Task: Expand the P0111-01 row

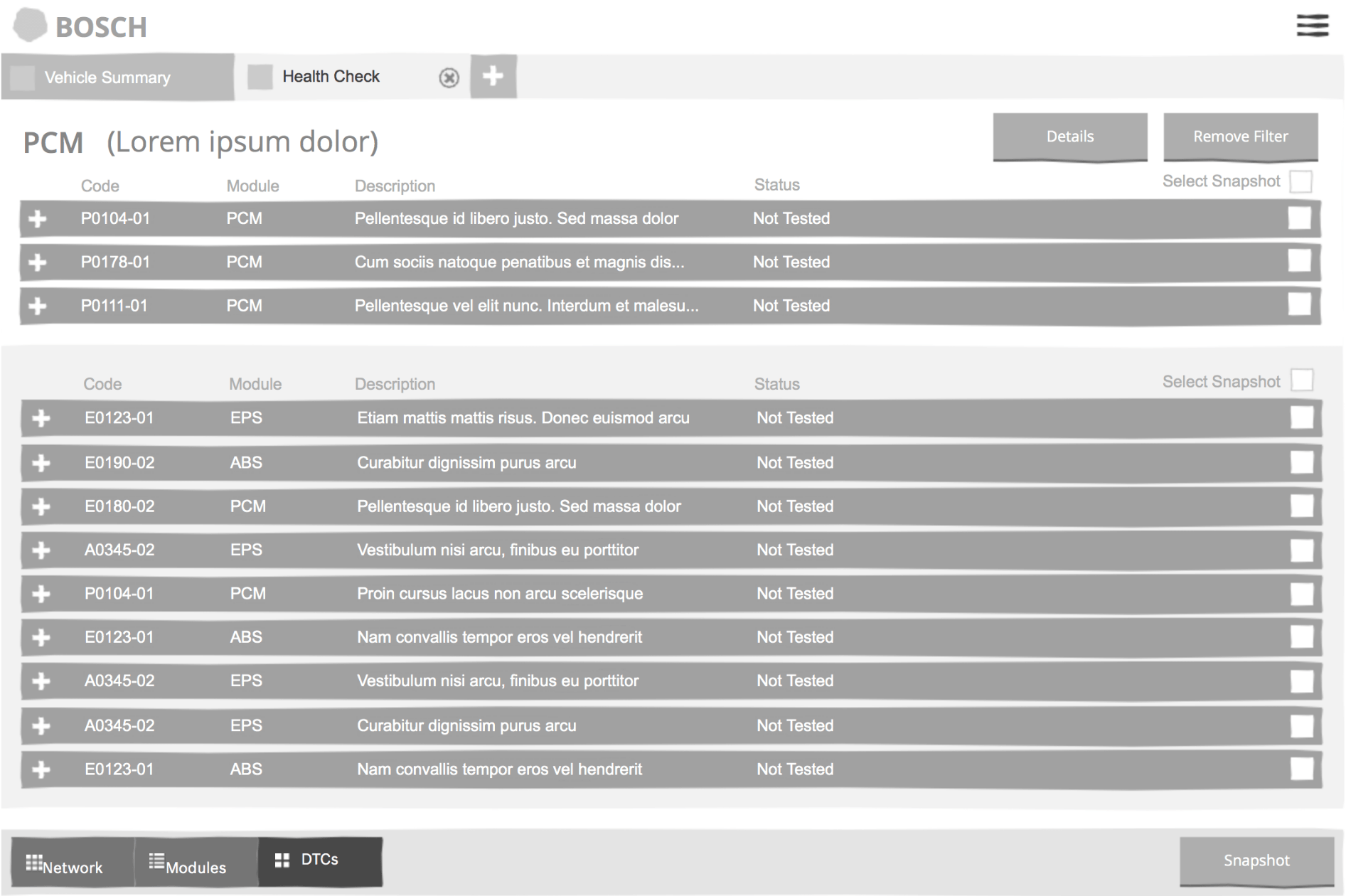Action: coord(38,306)
